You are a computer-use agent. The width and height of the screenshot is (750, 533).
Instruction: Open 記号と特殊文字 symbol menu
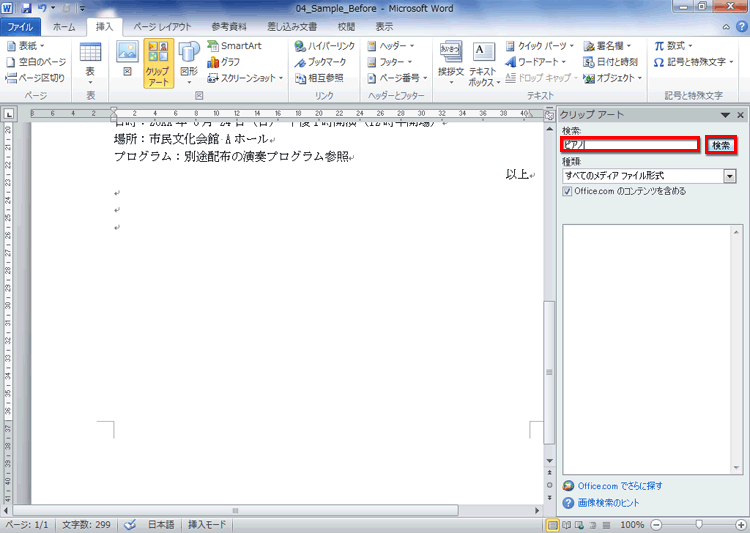point(694,62)
